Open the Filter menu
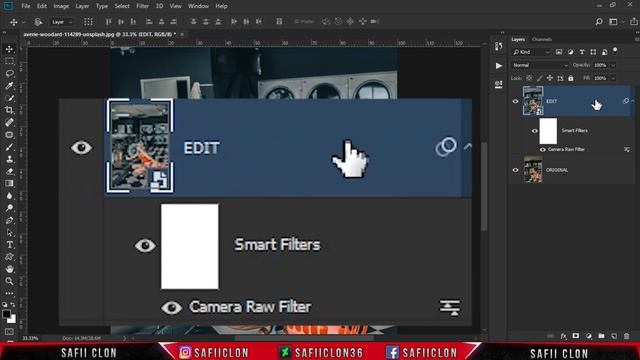The height and width of the screenshot is (360, 640). [142, 6]
